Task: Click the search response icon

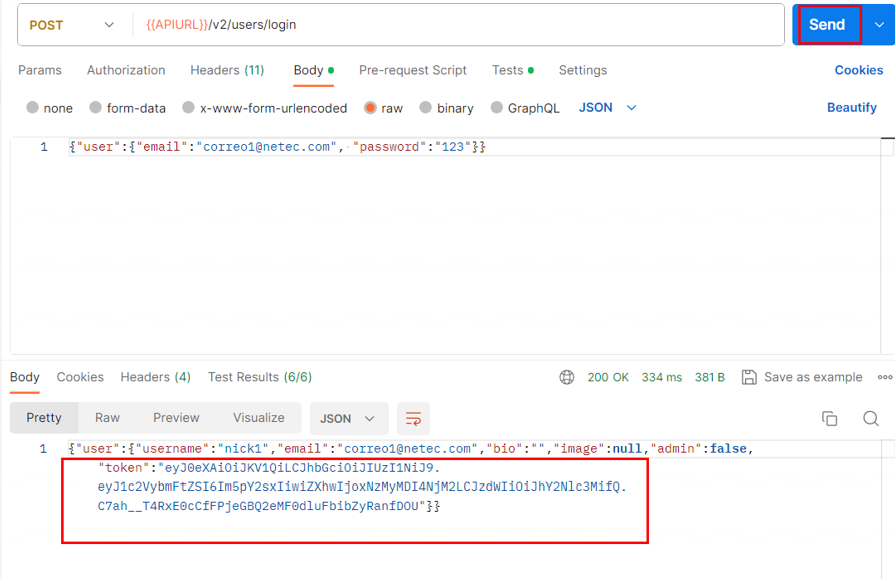Action: click(x=870, y=418)
